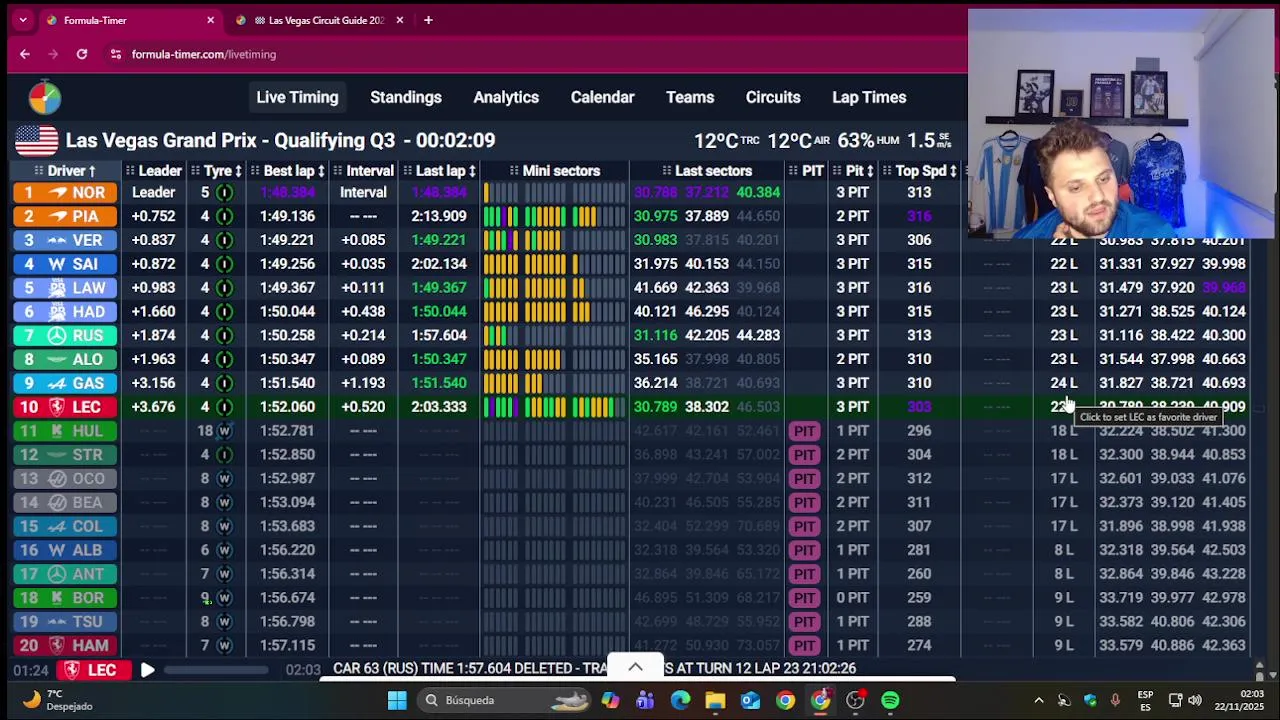Click the intermediate tyre icon for NOR
The width and height of the screenshot is (1280, 720).
tap(224, 192)
